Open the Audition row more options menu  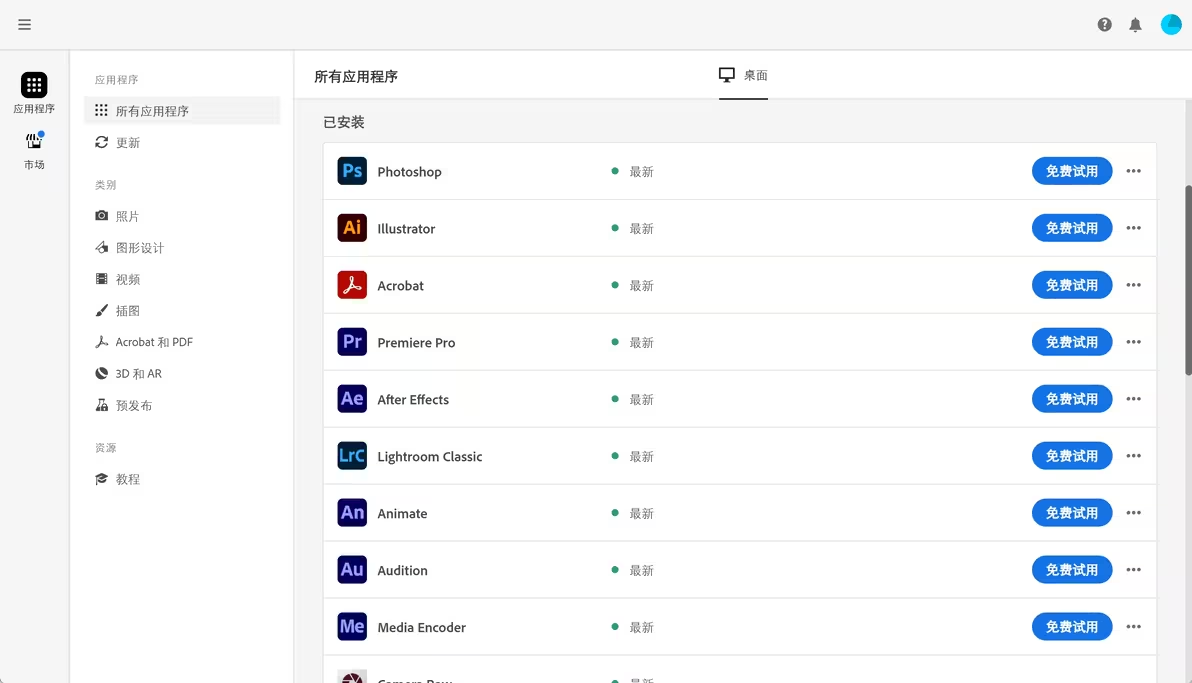pos(1133,570)
